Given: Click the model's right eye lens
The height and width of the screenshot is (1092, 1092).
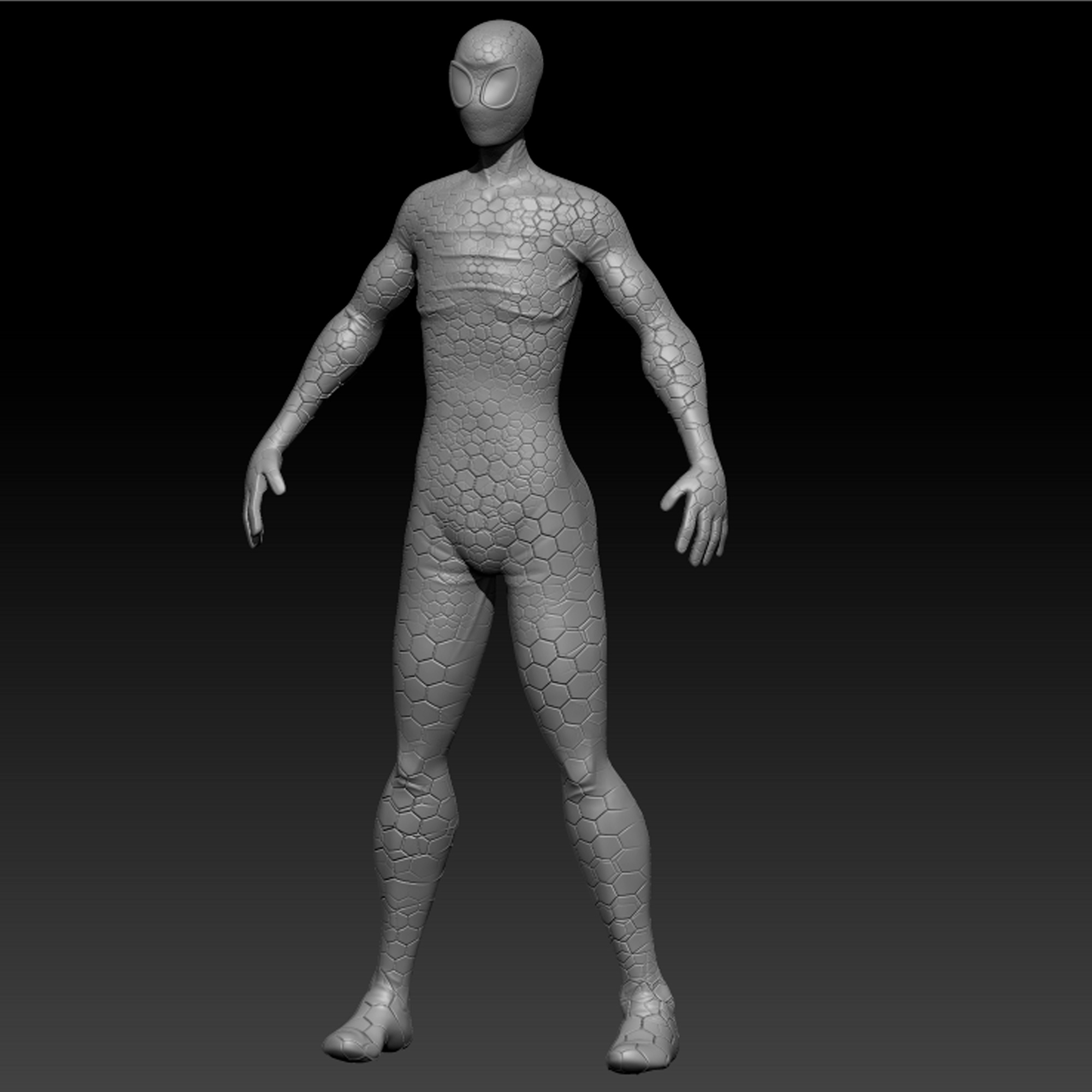Looking at the screenshot, I should click(x=498, y=87).
